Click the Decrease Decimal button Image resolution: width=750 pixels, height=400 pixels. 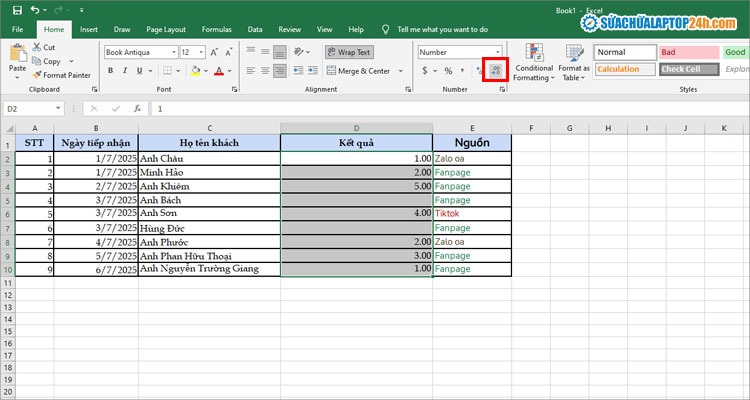click(x=495, y=71)
